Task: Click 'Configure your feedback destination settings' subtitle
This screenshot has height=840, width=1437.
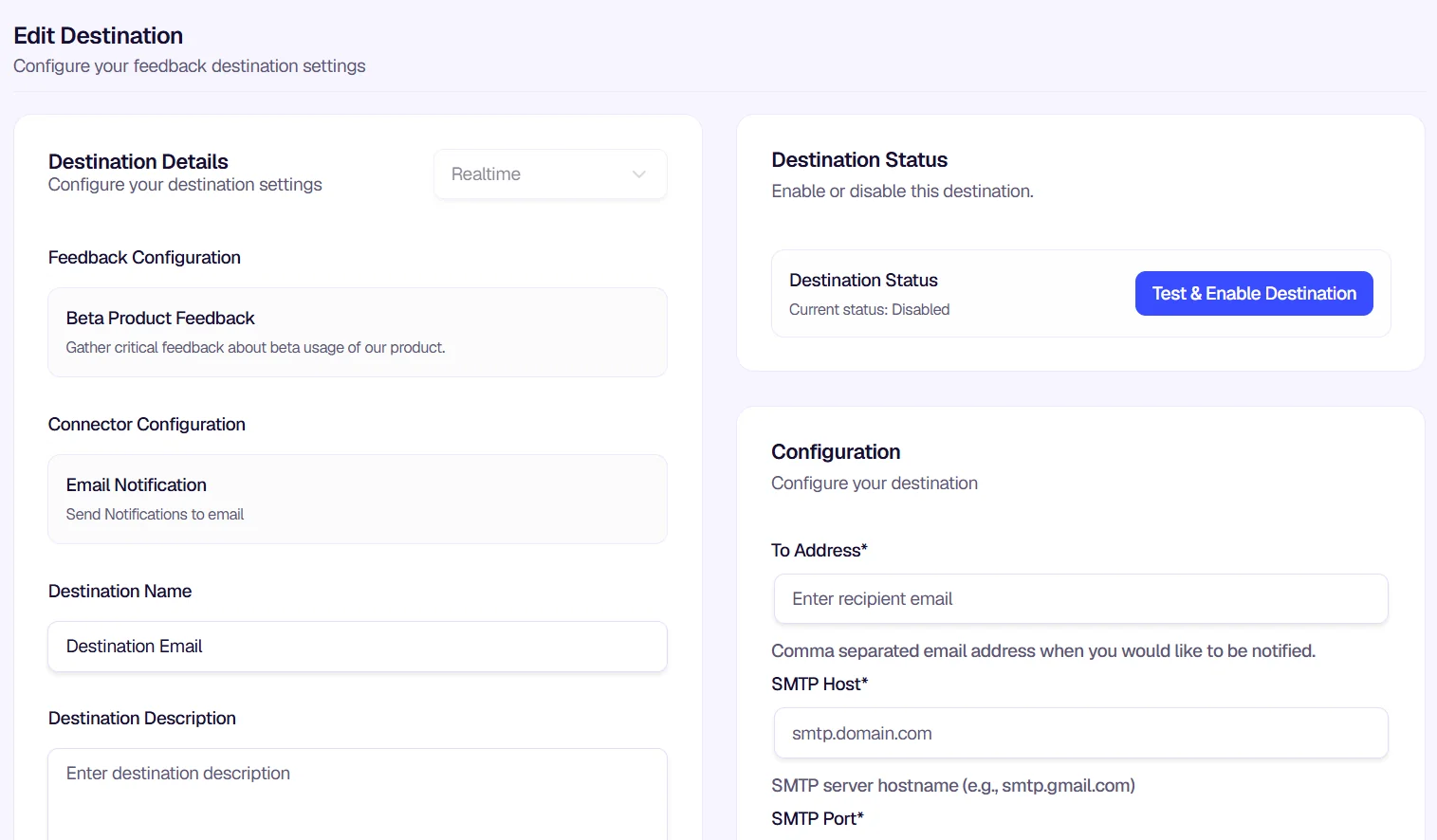Action: (190, 66)
